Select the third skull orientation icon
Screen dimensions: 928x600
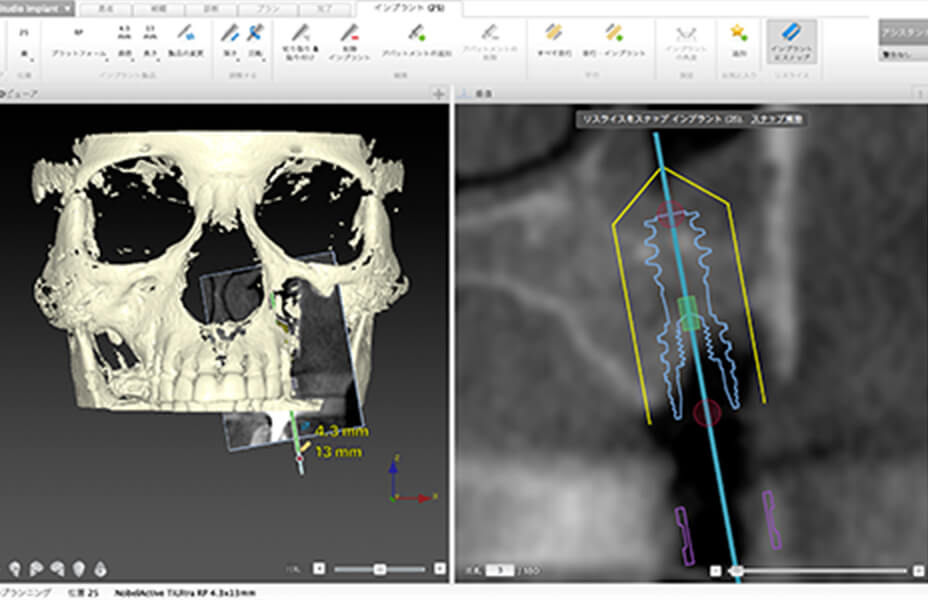point(57,569)
